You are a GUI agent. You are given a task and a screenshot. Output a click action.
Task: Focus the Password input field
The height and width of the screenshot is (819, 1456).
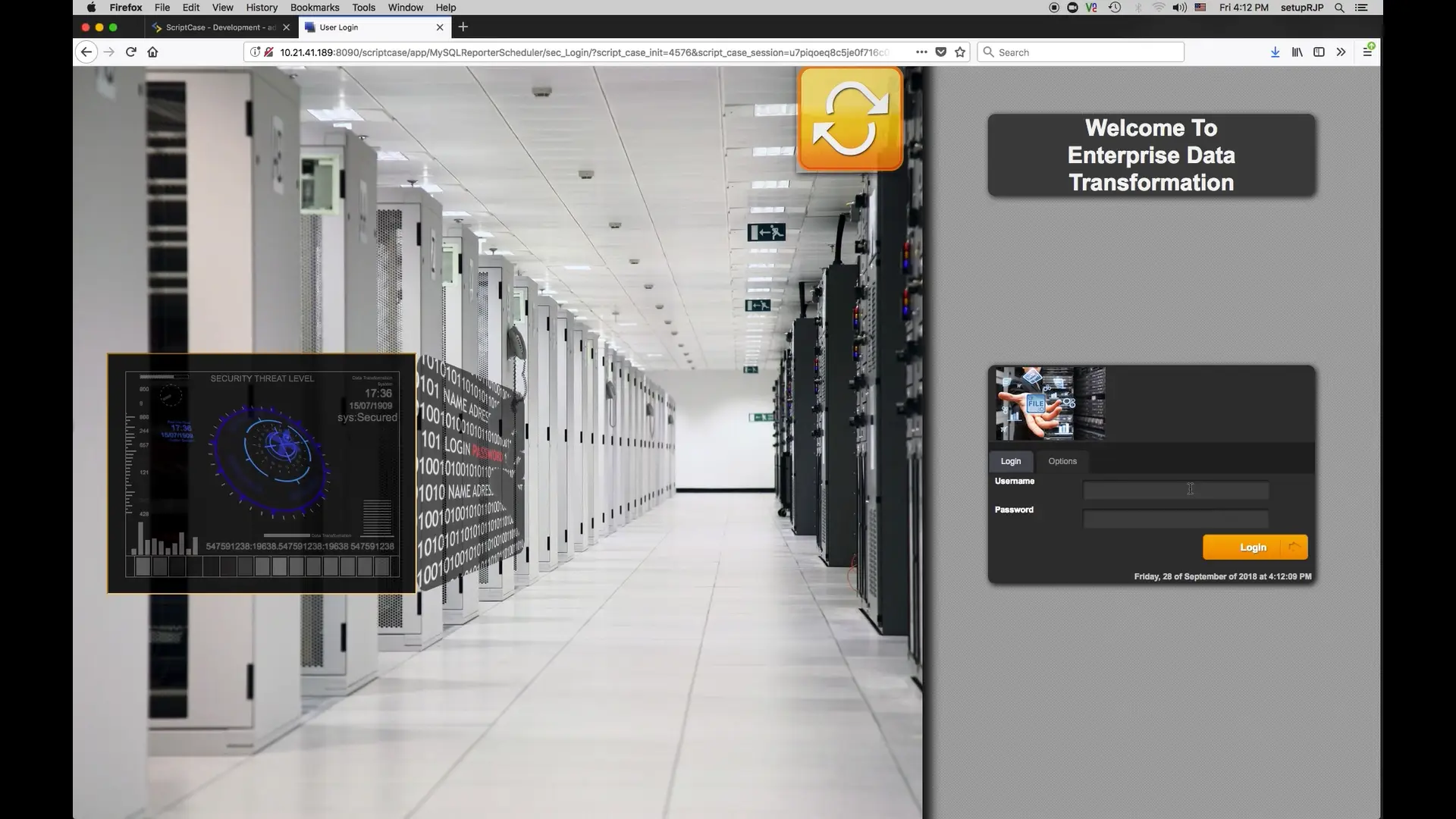1175,519
